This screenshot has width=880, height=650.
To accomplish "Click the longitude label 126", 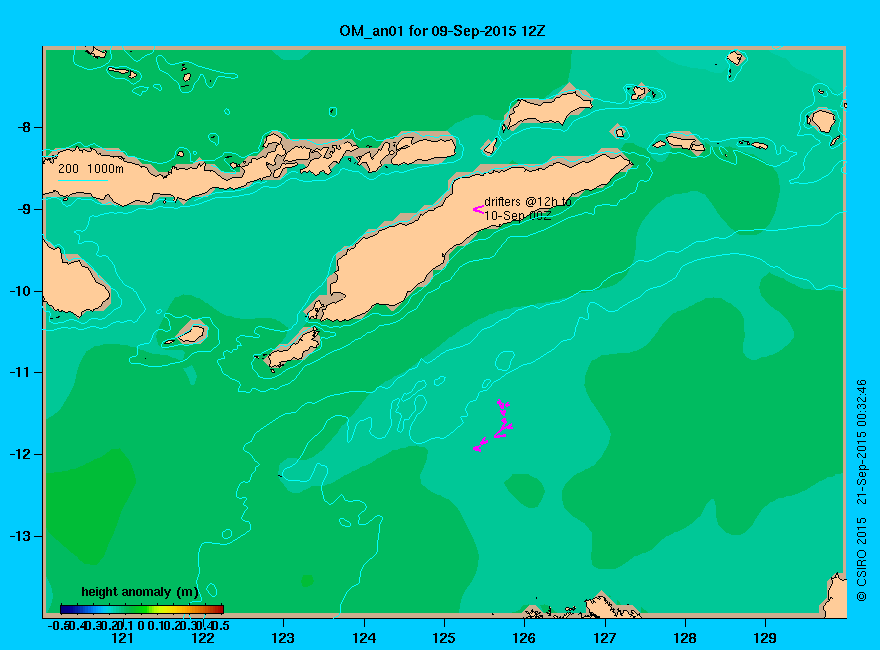I will 524,638.
